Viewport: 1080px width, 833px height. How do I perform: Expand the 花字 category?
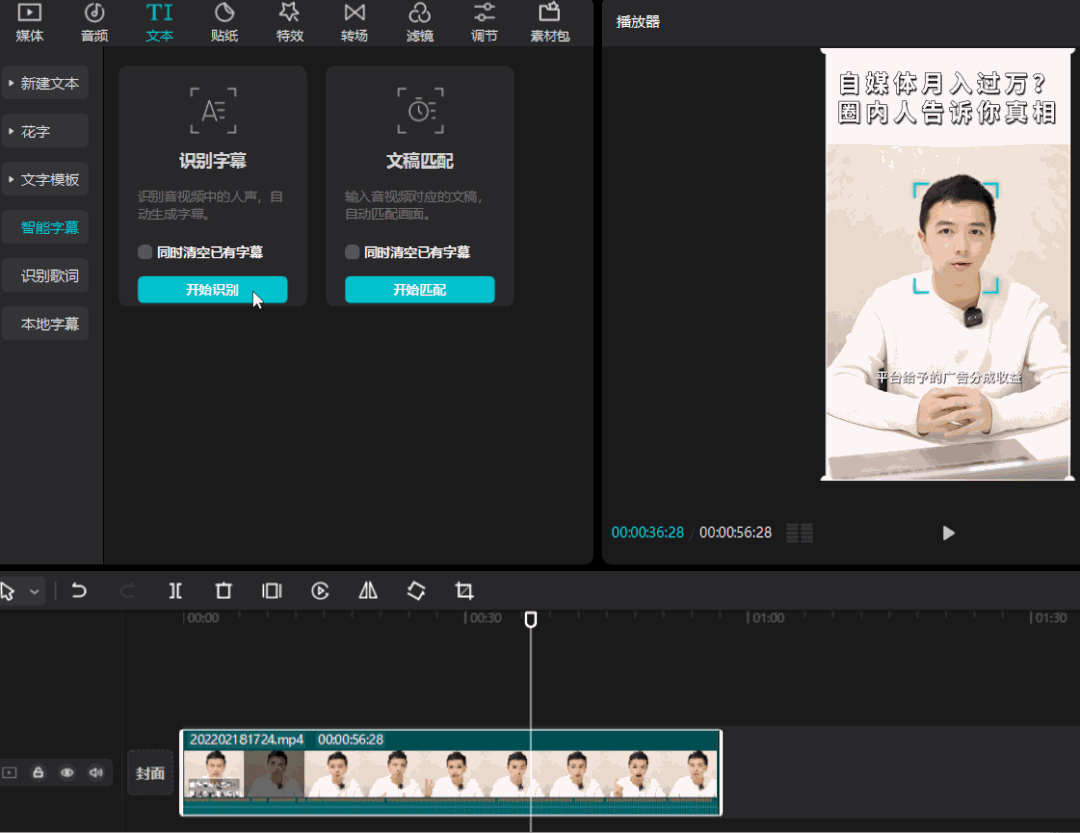pyautogui.click(x=45, y=132)
